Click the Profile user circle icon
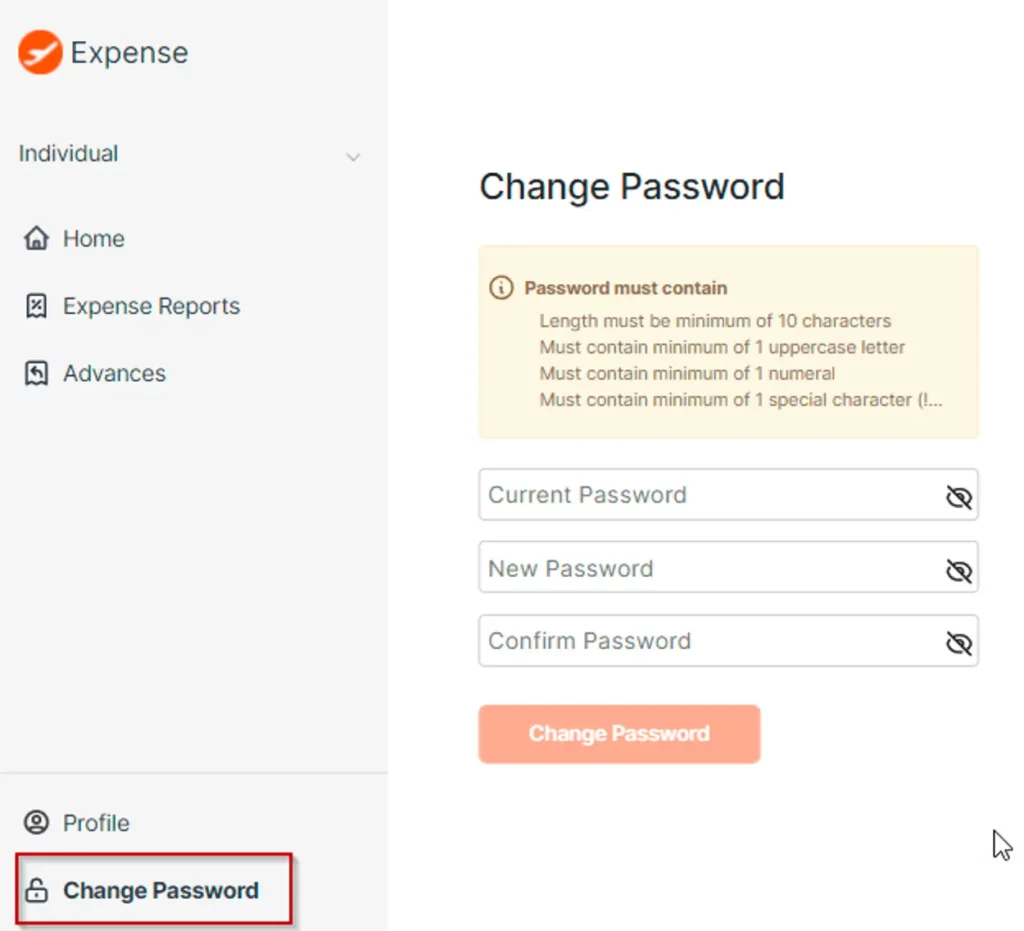 coord(37,822)
